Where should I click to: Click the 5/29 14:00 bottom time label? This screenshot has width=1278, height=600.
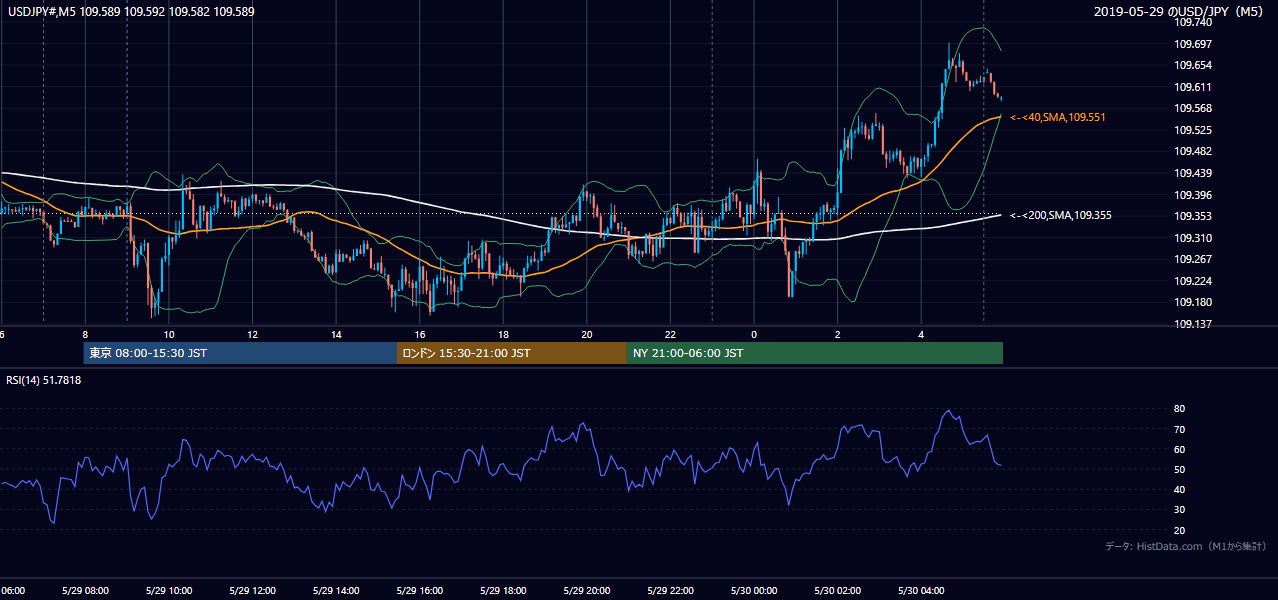click(335, 591)
